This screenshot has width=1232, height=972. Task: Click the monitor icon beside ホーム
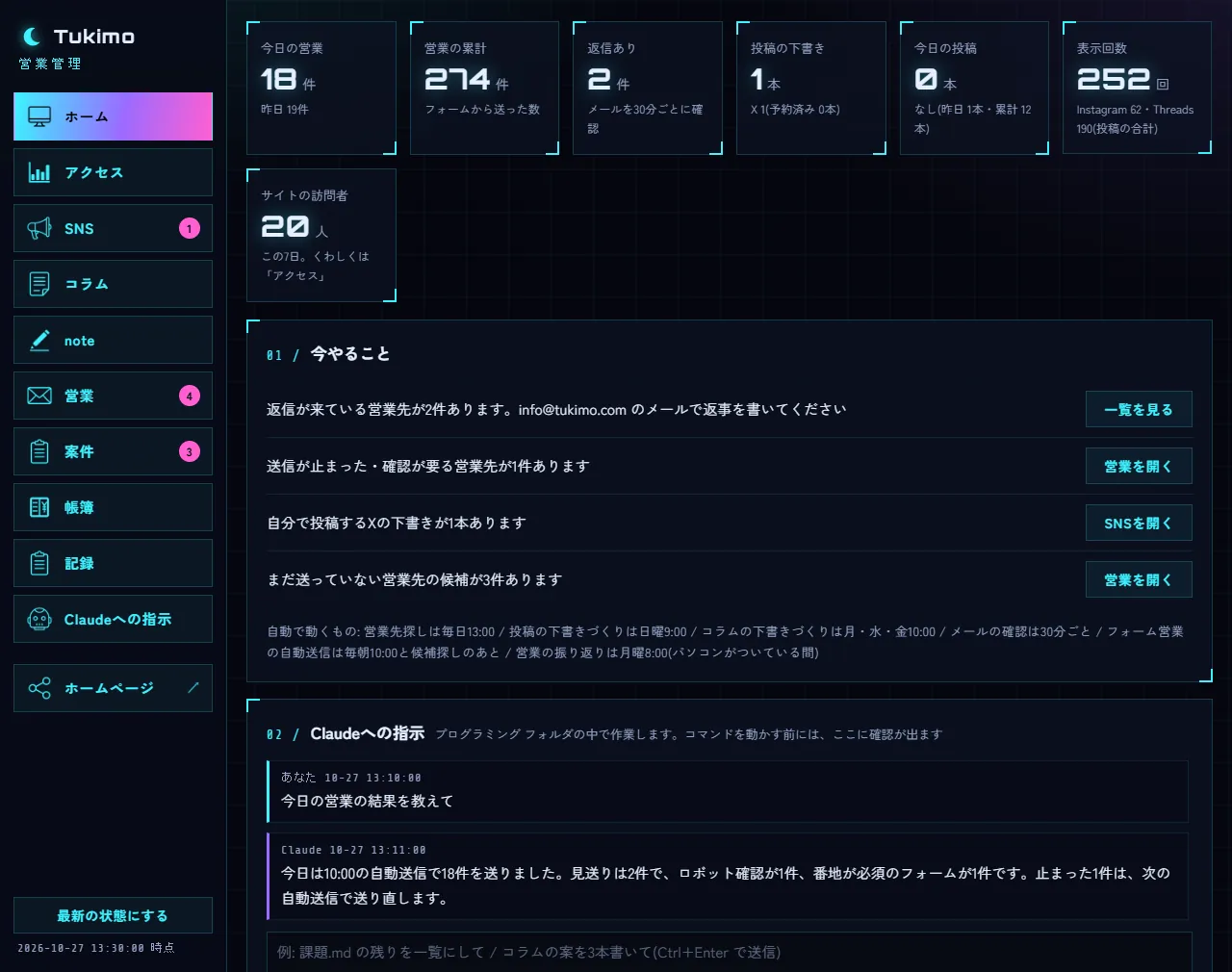coord(39,116)
